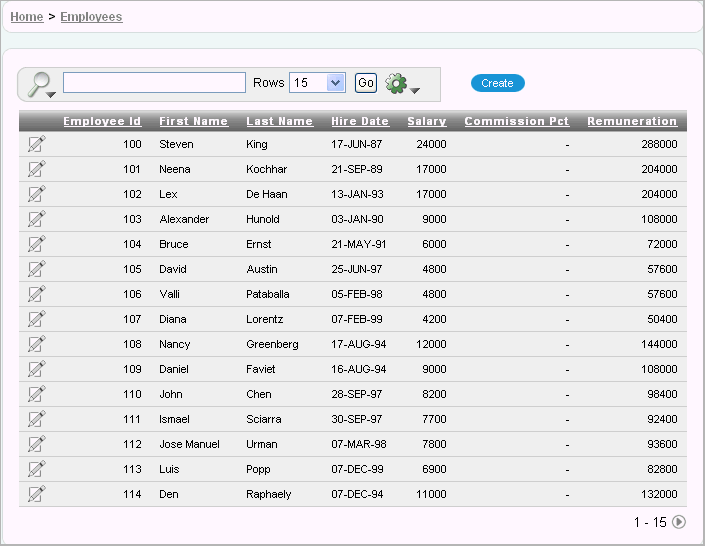Image resolution: width=705 pixels, height=546 pixels.
Task: Navigate to Home breadcrumb link
Action: [x=26, y=17]
